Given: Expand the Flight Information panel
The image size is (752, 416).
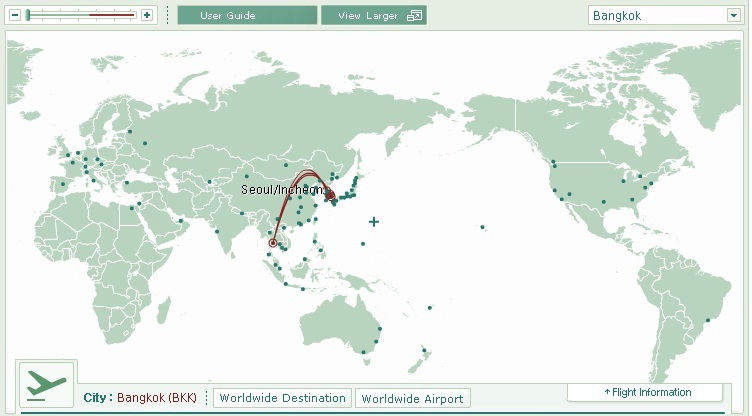Looking at the screenshot, I should (645, 392).
